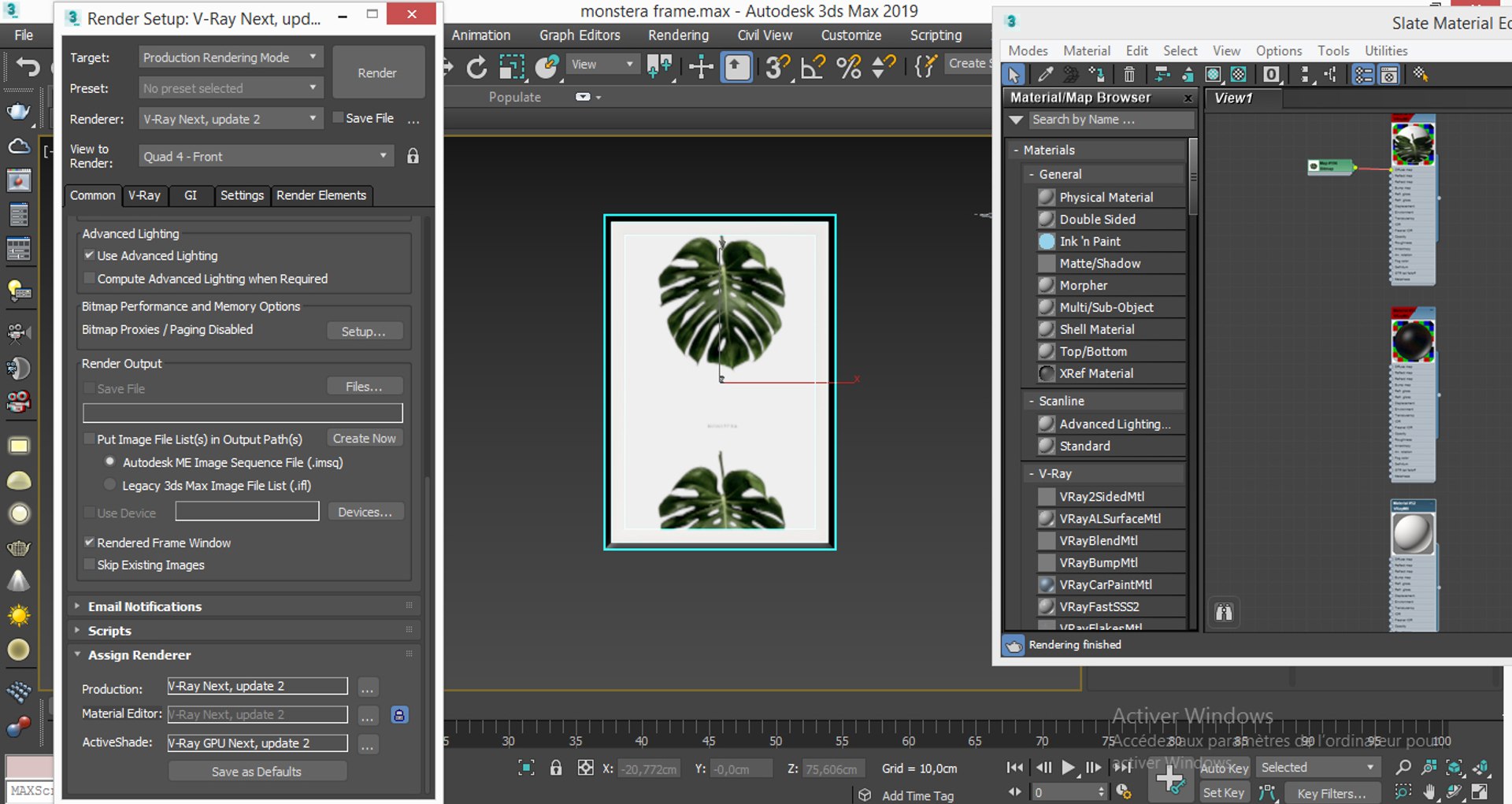Toggle the Percent Snap icon
The width and height of the screenshot is (1512, 804).
point(849,67)
